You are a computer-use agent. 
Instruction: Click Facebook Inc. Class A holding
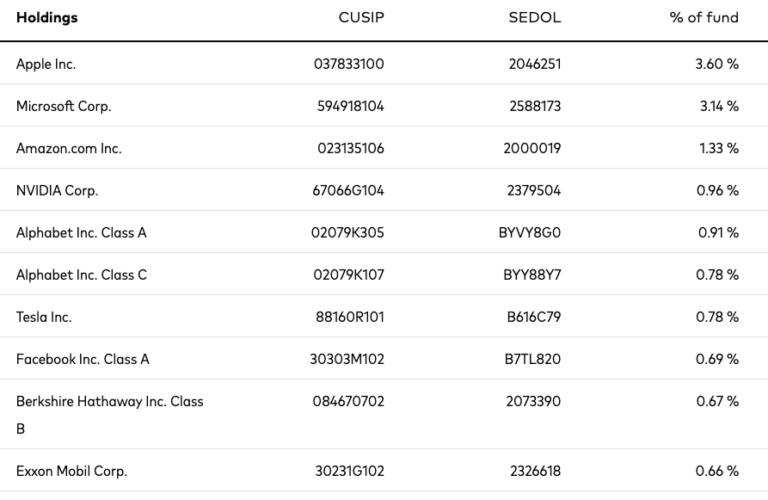click(x=83, y=359)
